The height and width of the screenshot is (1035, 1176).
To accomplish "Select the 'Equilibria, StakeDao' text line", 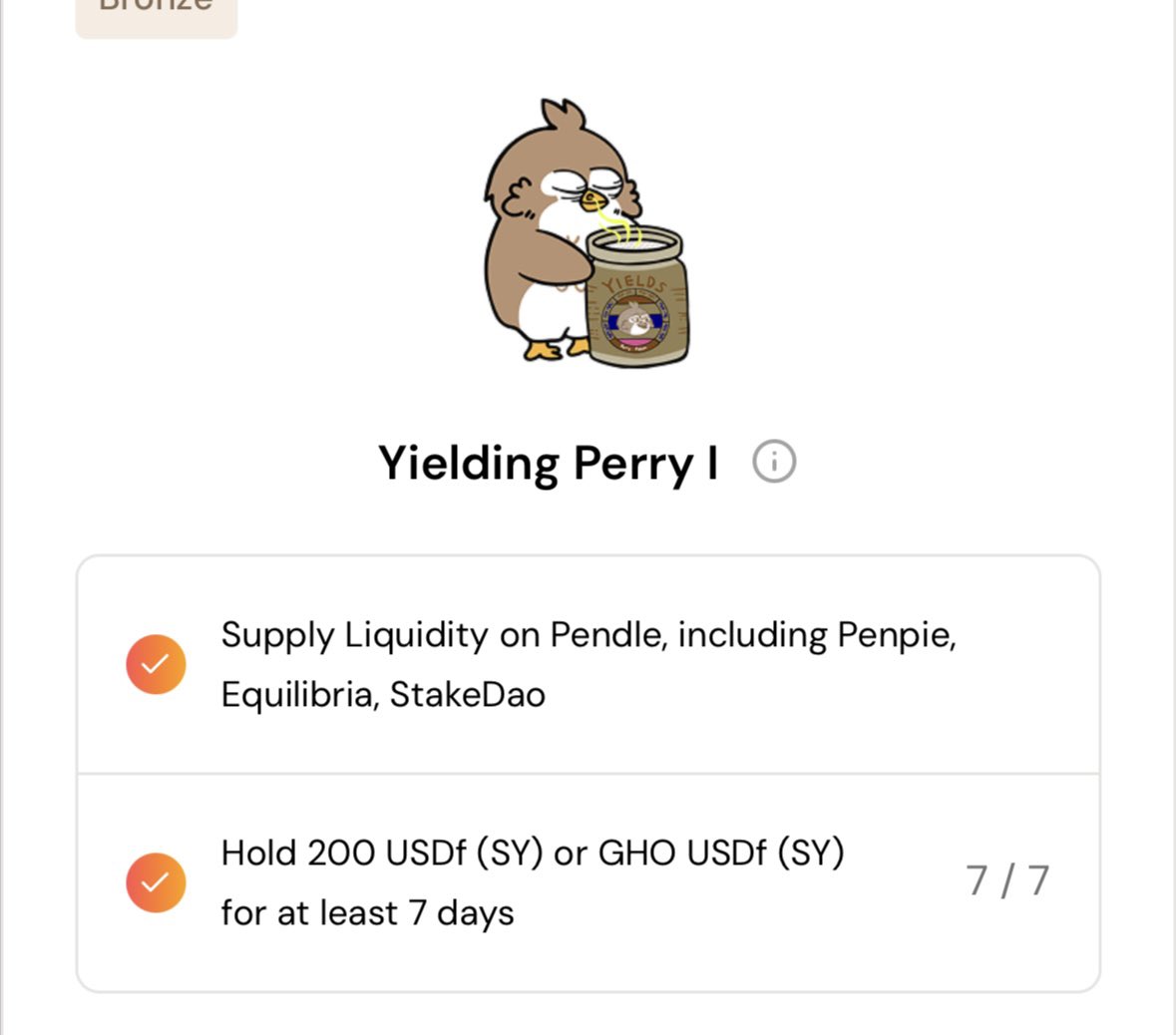I will point(383,695).
